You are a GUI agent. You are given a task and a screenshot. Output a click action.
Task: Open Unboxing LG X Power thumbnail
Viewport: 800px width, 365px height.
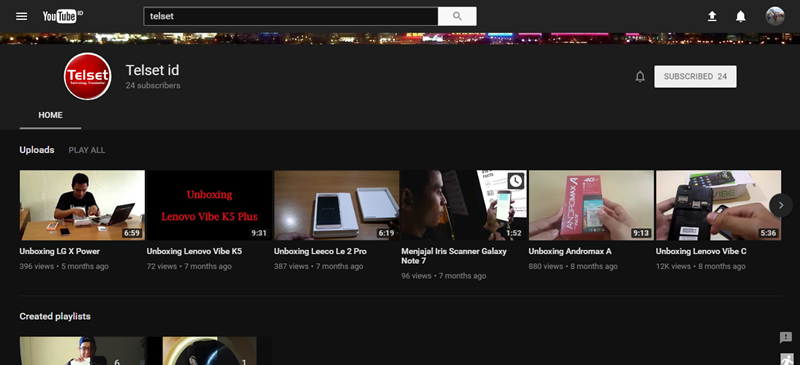pyautogui.click(x=82, y=205)
